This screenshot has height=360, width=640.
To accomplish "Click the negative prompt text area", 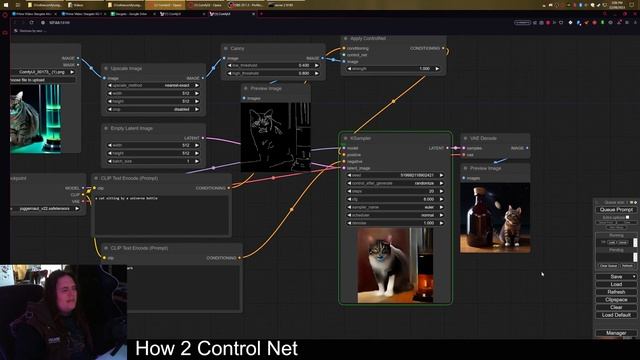I will (171, 287).
